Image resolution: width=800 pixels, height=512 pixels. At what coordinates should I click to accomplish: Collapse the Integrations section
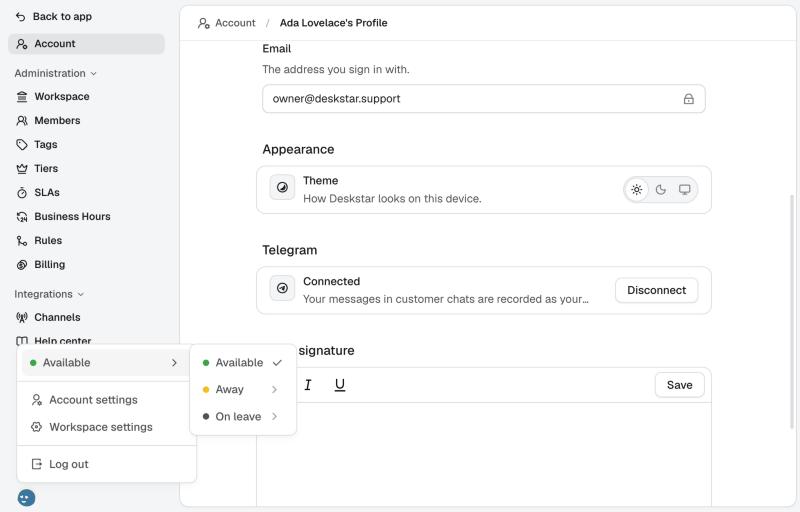(49, 294)
